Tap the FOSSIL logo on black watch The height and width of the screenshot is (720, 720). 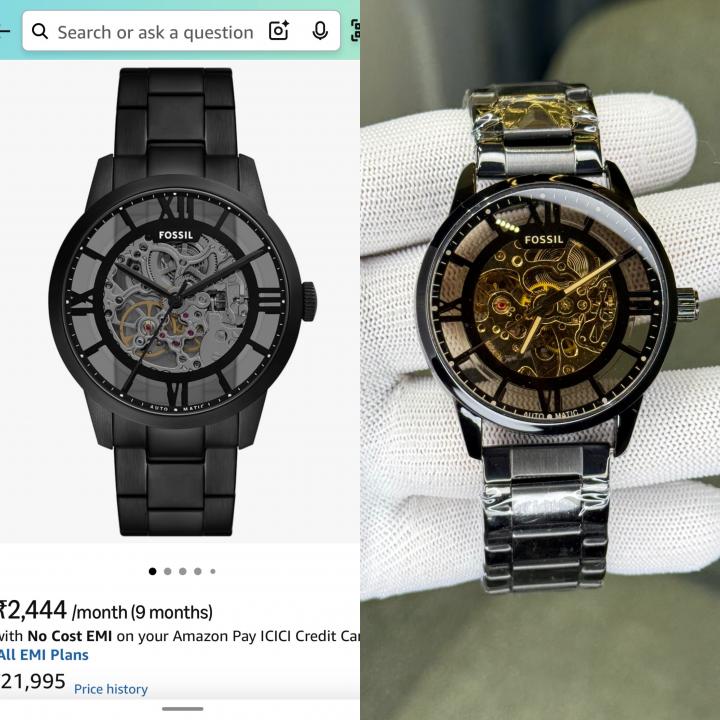(x=176, y=236)
